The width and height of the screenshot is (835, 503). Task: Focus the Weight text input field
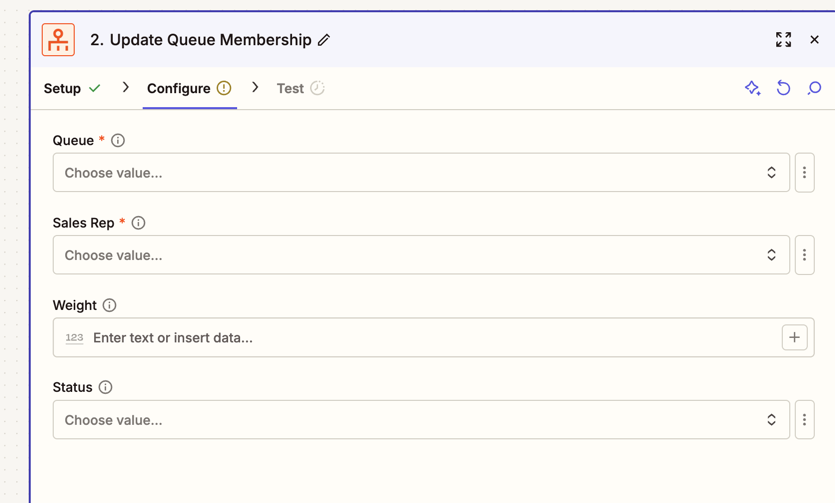click(433, 337)
